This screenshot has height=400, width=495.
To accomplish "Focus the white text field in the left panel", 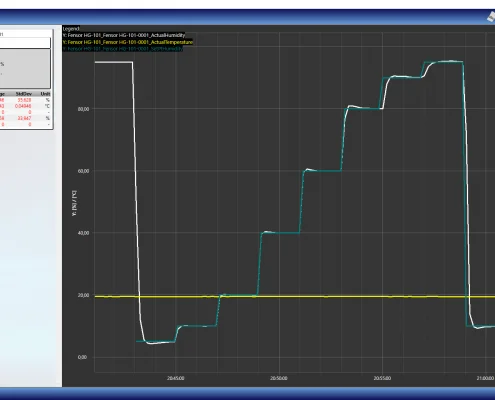I will pos(25,43).
